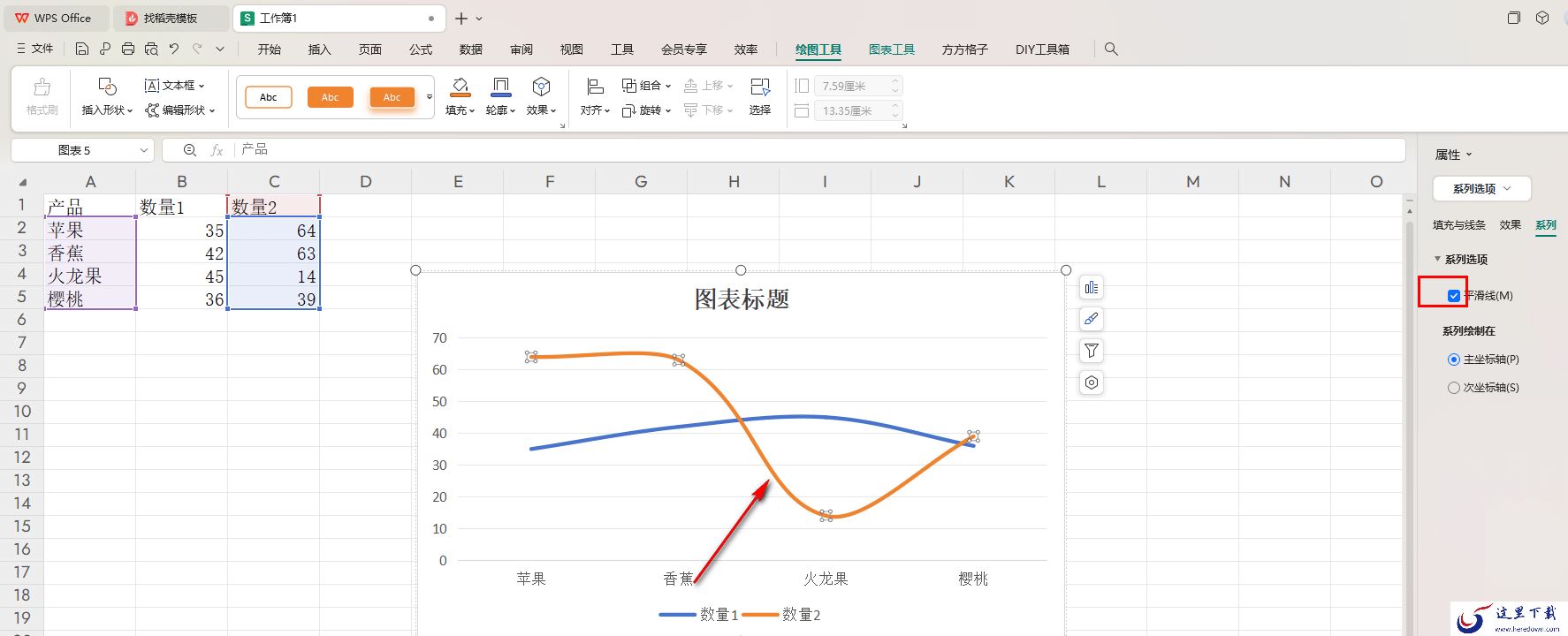Screen dimensions: 1568x636
Task: Select cell C4 with value 14
Action: coord(274,276)
